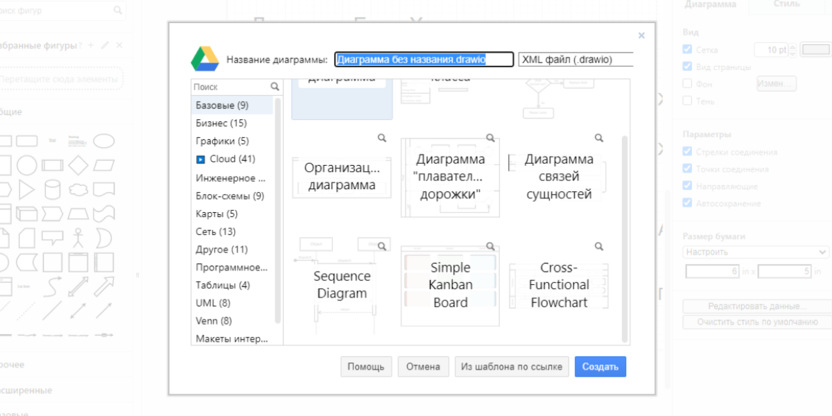Select the Базовые (9) category

point(232,105)
